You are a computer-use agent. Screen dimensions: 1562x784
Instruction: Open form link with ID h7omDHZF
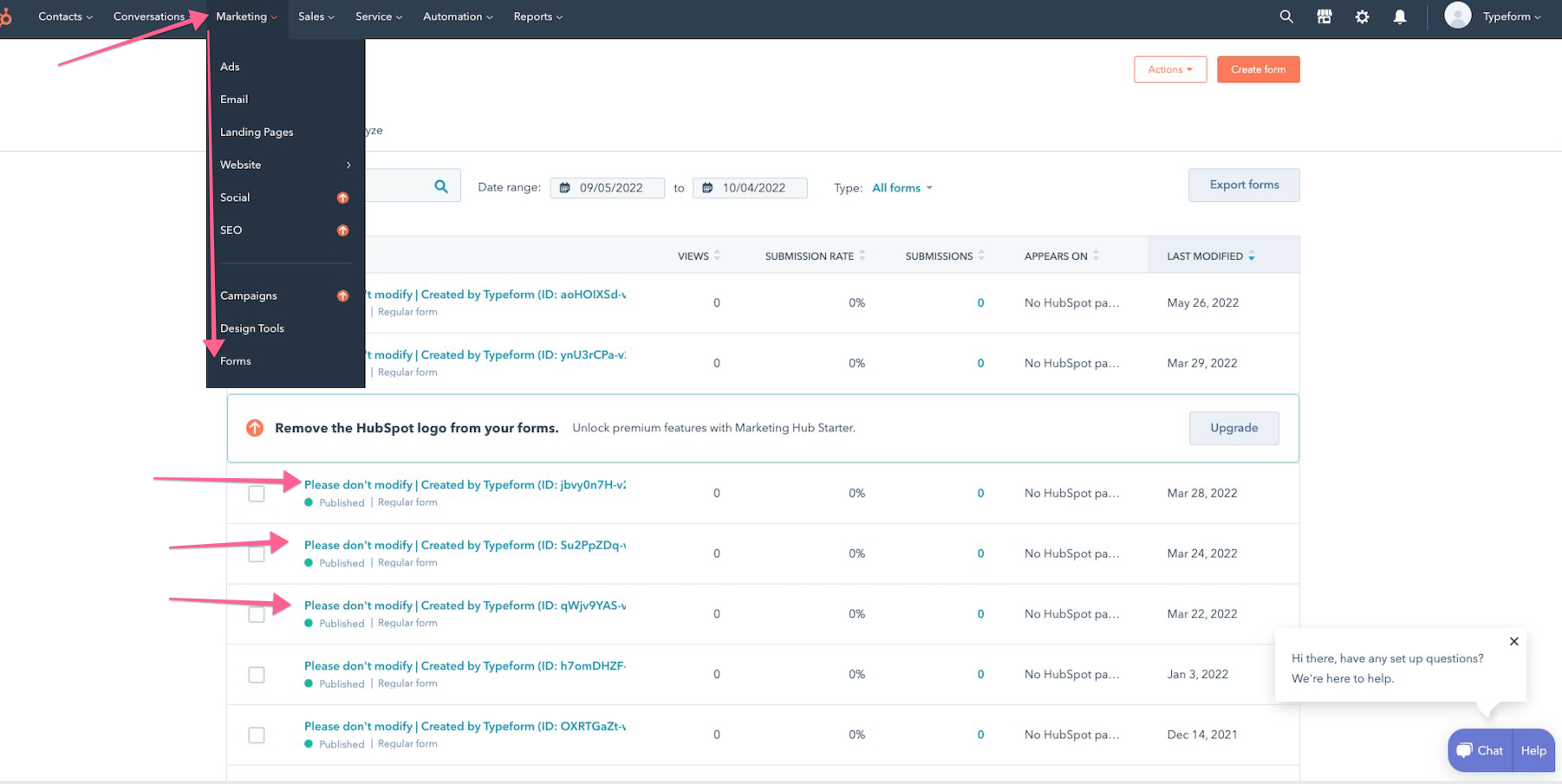465,666
